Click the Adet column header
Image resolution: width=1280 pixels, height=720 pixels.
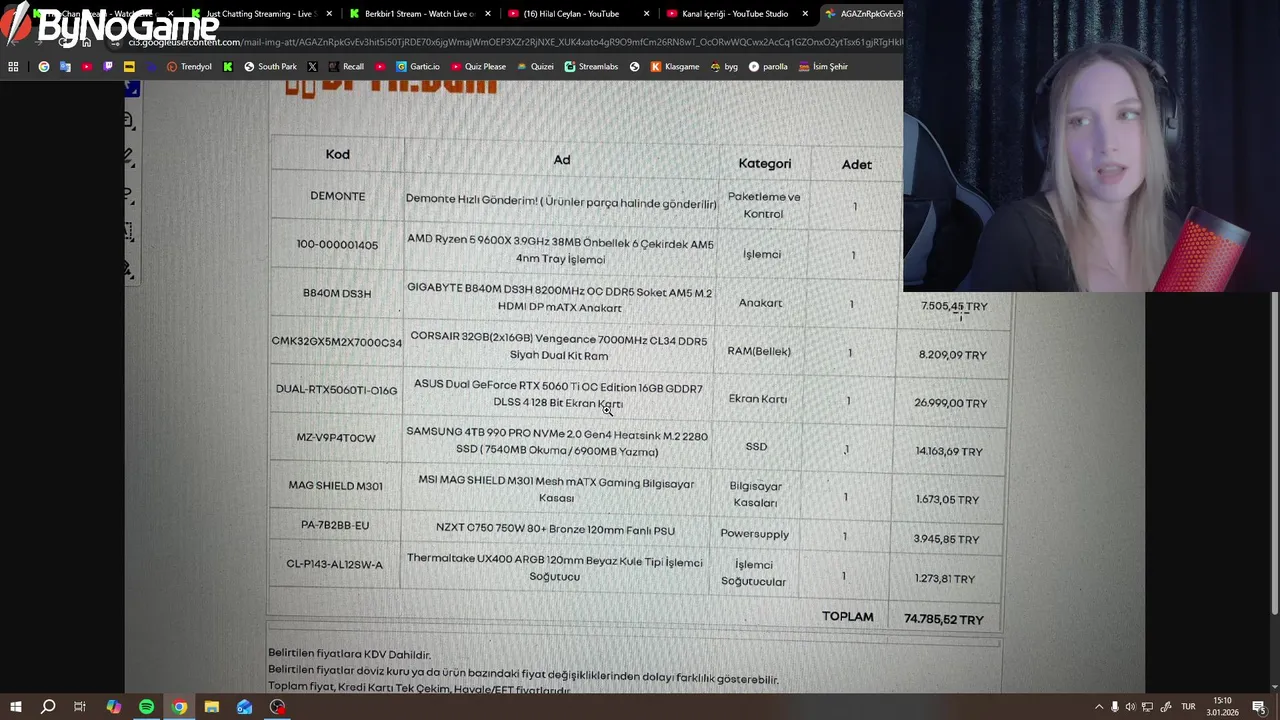pos(857,164)
